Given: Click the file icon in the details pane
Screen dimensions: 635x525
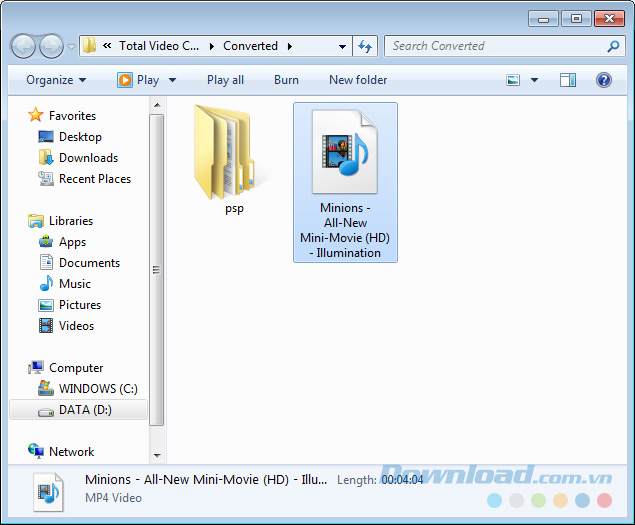Looking at the screenshot, I should [48, 492].
